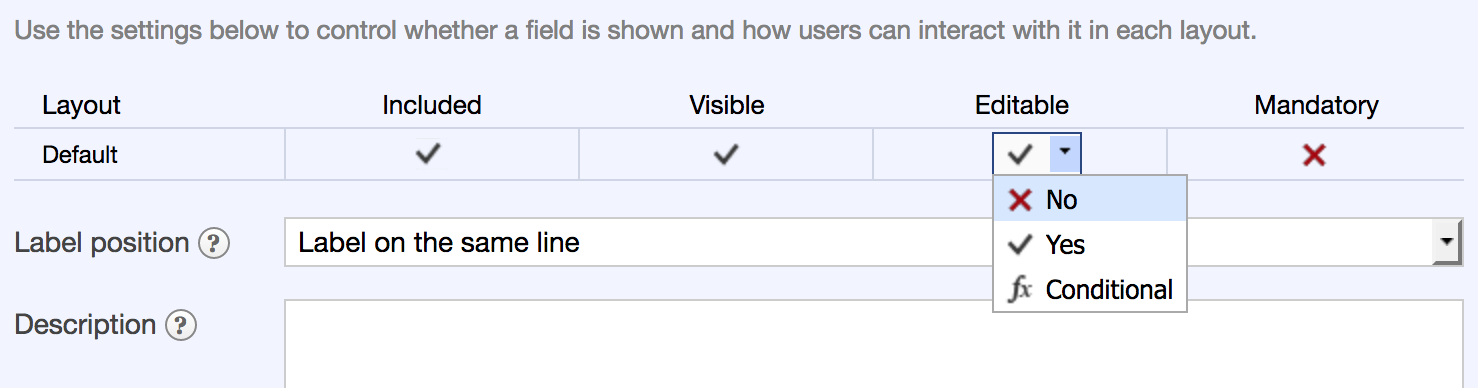The width and height of the screenshot is (1478, 388).
Task: Open help icon beside Description
Action: tap(181, 325)
